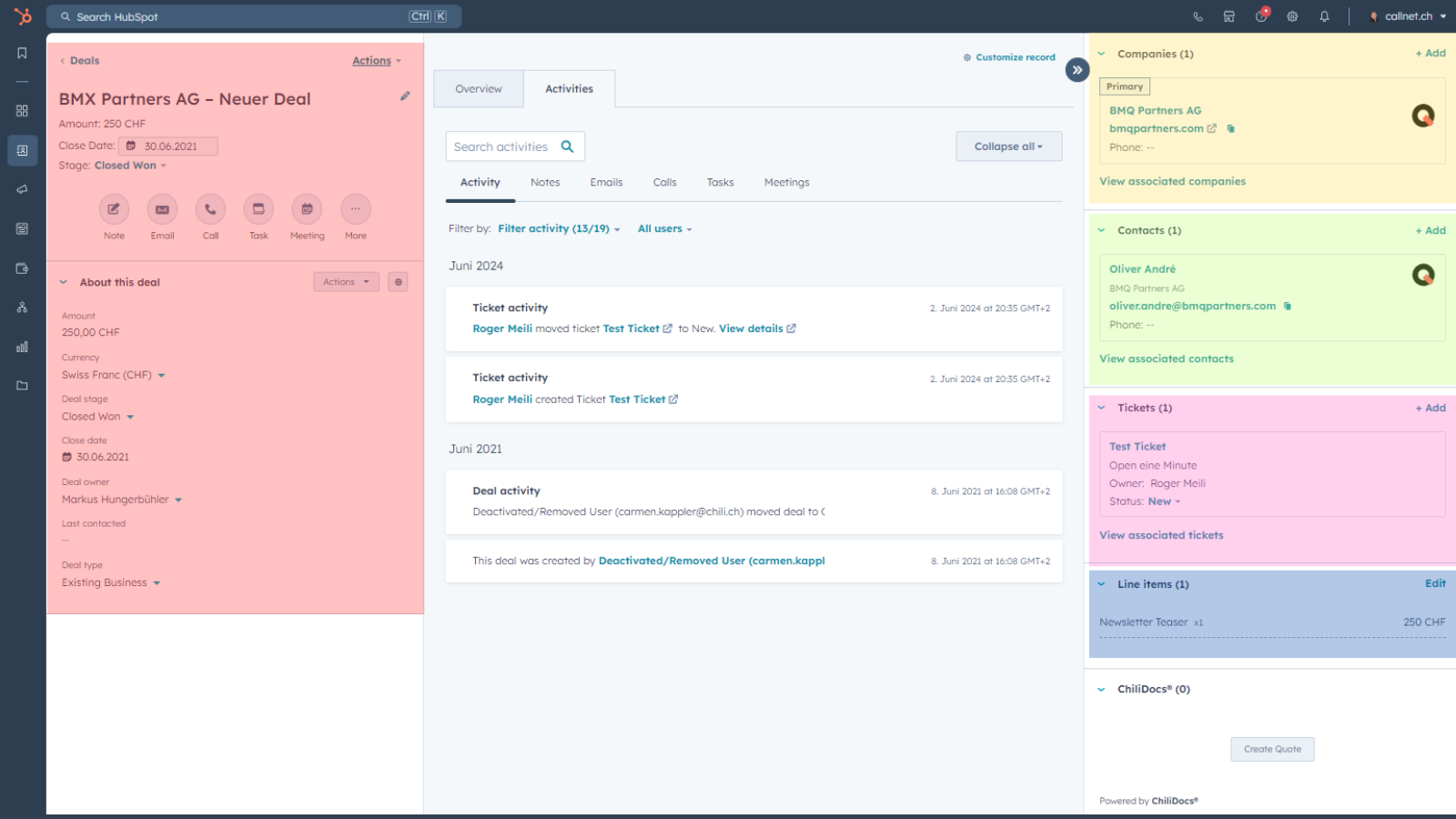
Task: Open the deal Actions dropdown at top
Action: coord(377,61)
